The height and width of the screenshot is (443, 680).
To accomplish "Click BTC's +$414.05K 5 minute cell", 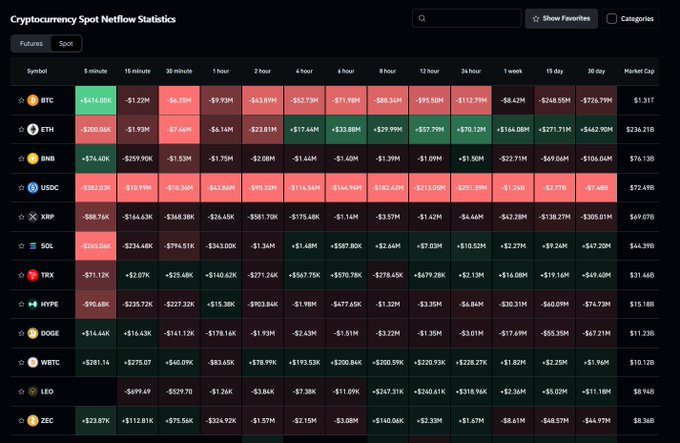I will (95, 100).
